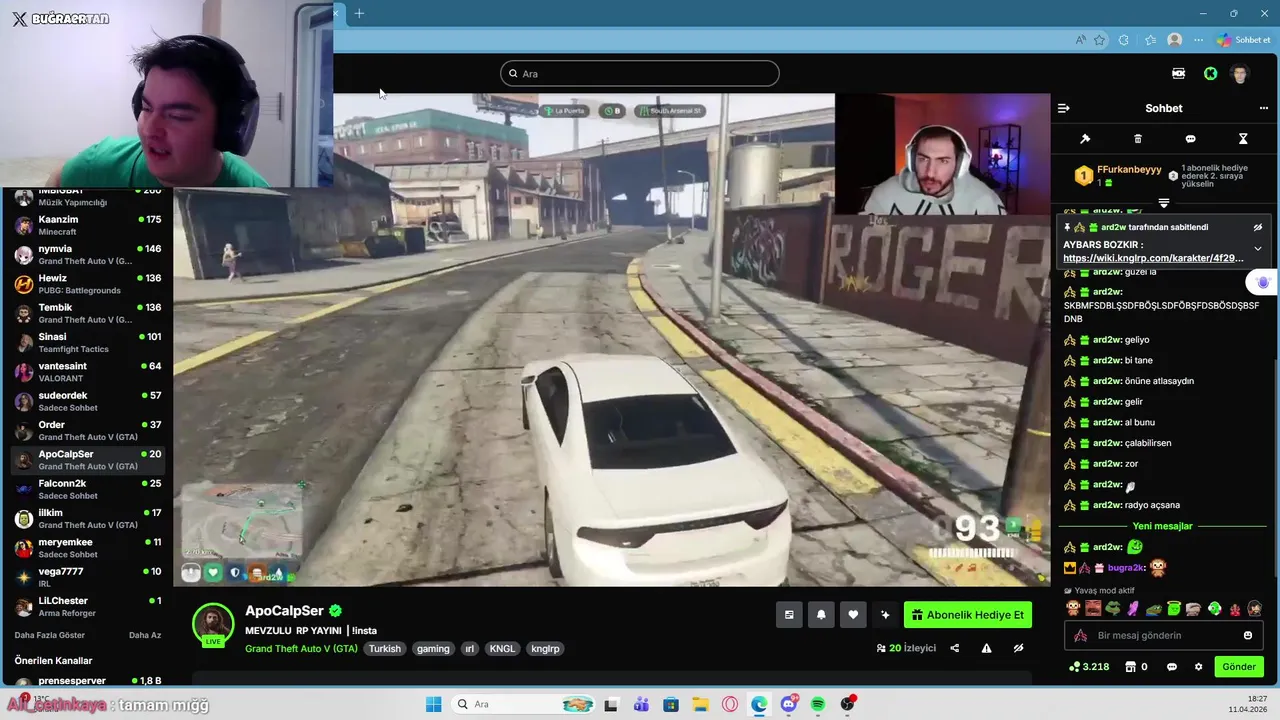Clear chat with the trash icon
1280x720 pixels.
coord(1138,139)
